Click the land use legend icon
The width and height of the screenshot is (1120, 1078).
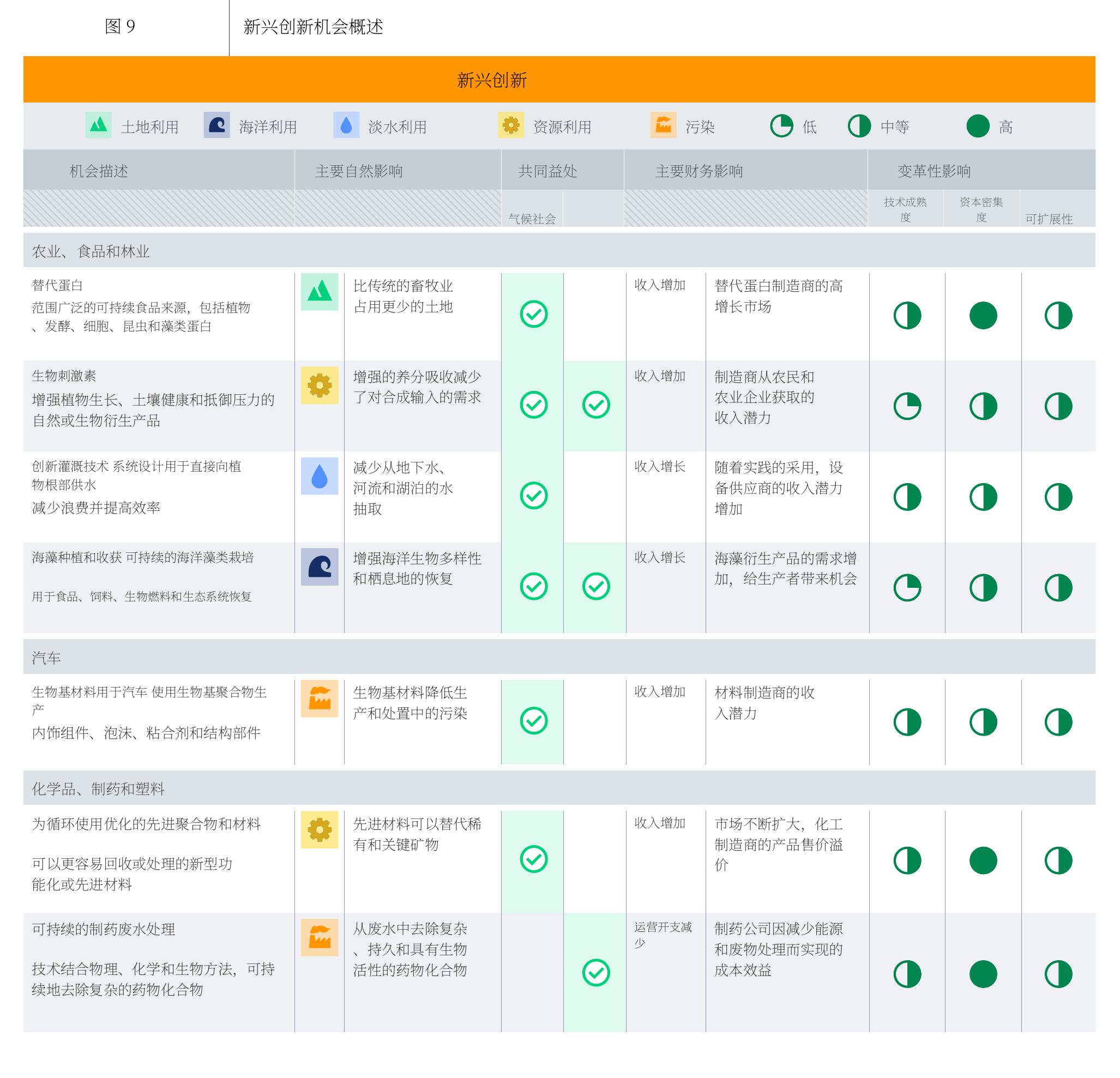tap(98, 124)
